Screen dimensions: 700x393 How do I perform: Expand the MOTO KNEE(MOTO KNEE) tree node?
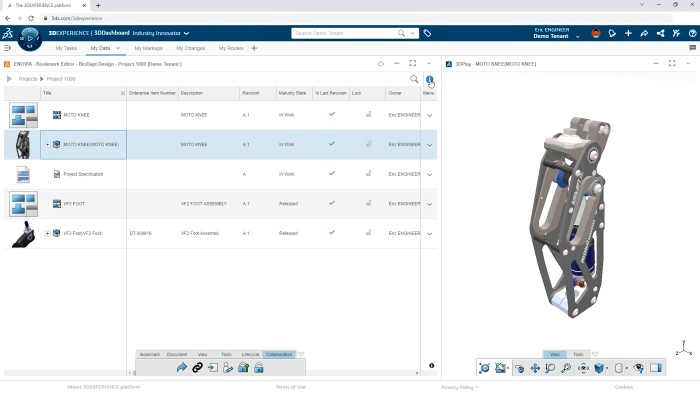[x=47, y=145]
